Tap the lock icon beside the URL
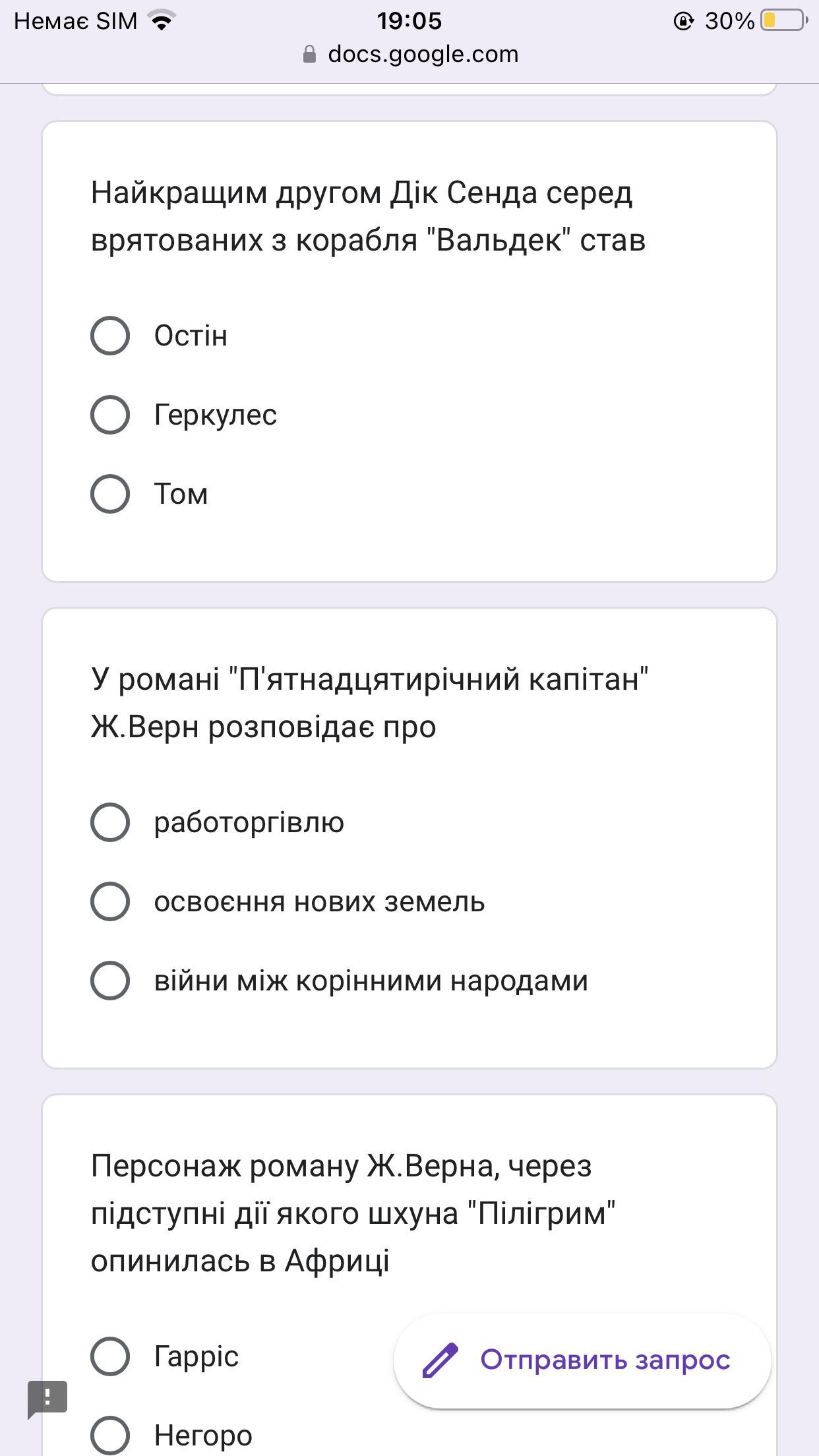The height and width of the screenshot is (1456, 819). pos(309,55)
